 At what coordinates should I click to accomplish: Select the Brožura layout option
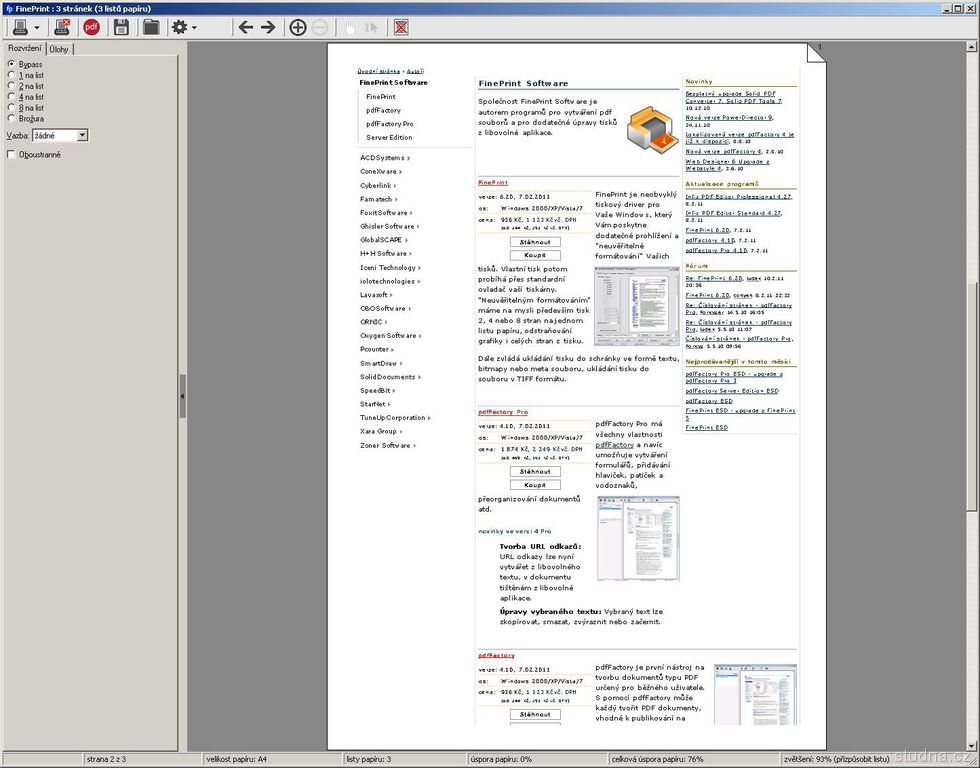(12, 118)
